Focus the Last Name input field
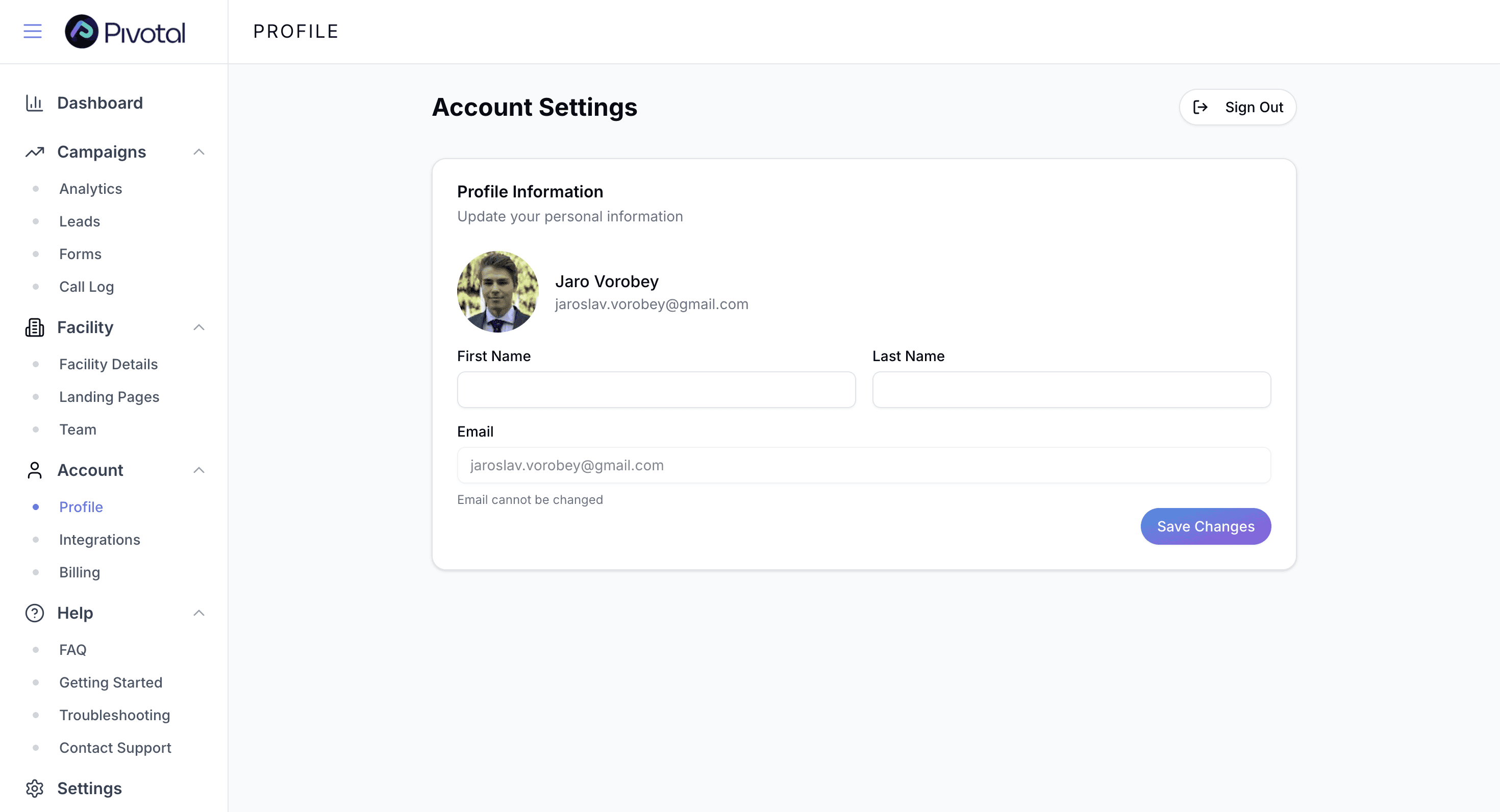The width and height of the screenshot is (1500, 812). pos(1071,389)
